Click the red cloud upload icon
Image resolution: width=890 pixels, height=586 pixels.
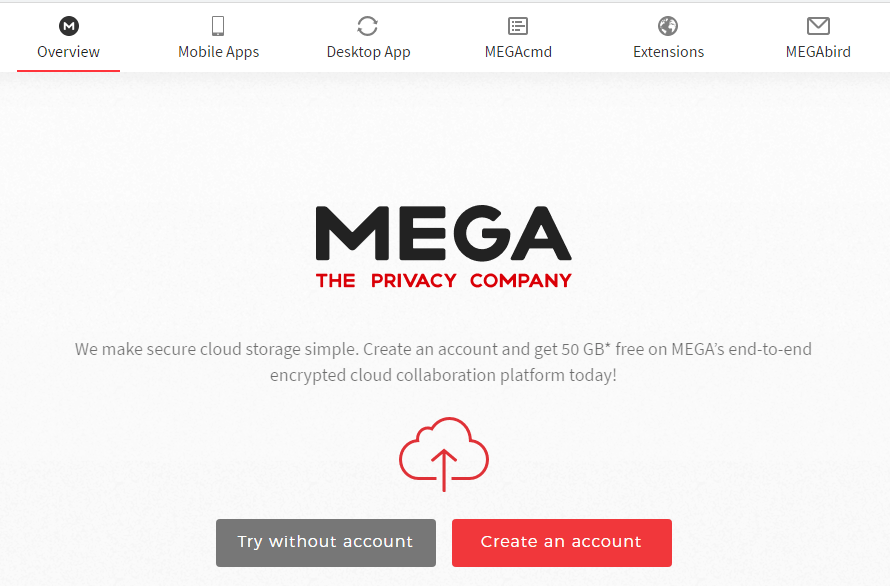(444, 454)
